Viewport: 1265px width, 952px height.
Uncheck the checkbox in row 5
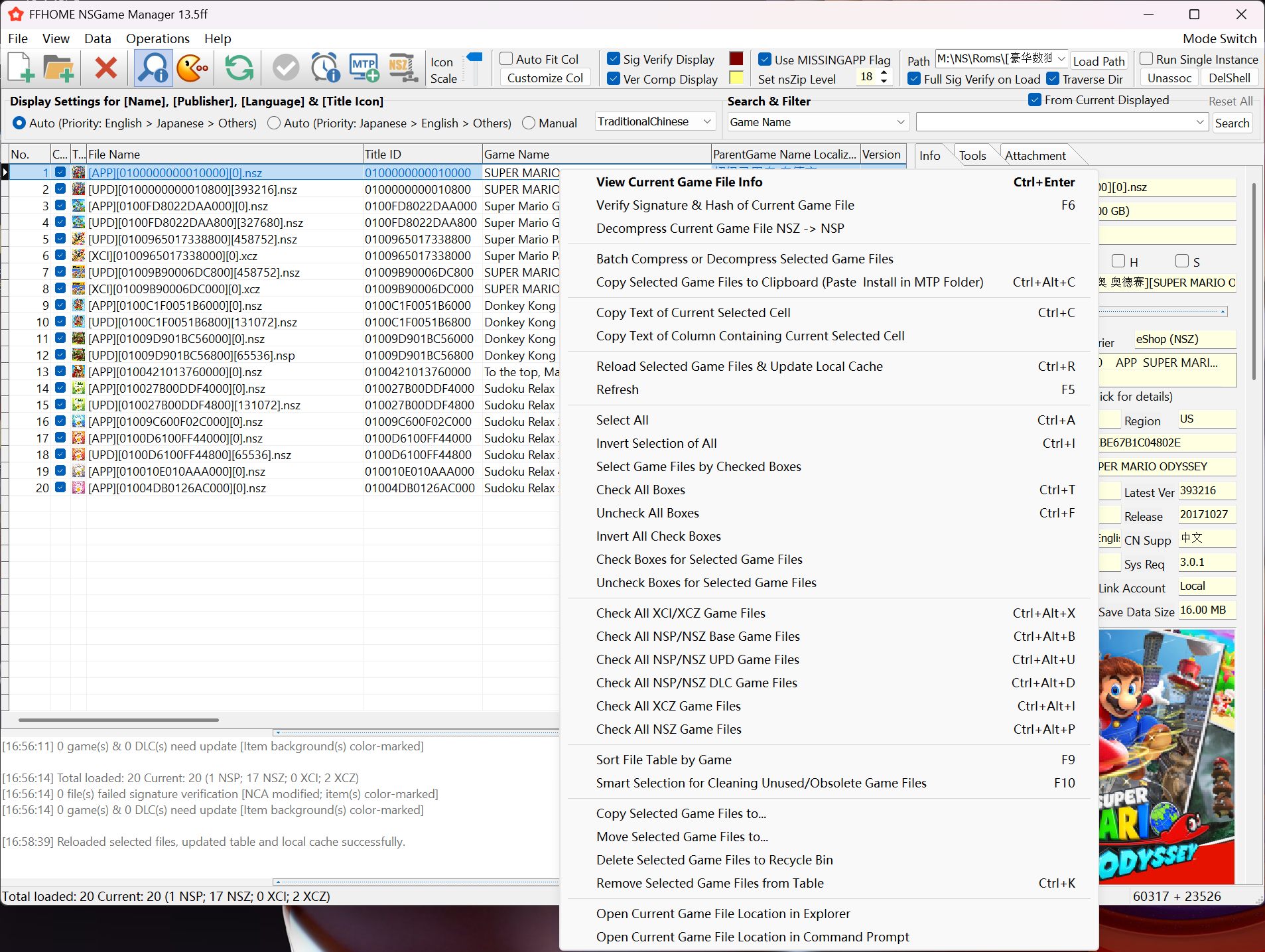point(60,239)
